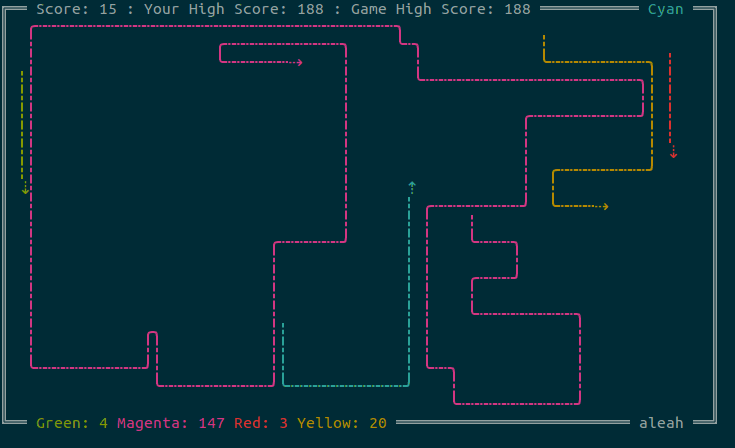Click the 'Green: 4' score entry
Image resolution: width=735 pixels, height=448 pixels.
coord(72,423)
